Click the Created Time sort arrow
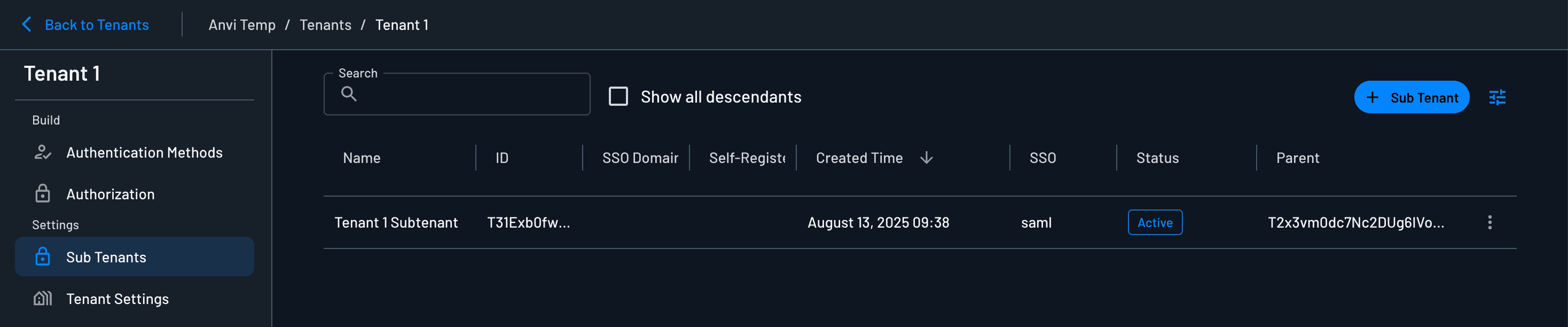The height and width of the screenshot is (327, 1568). [926, 158]
